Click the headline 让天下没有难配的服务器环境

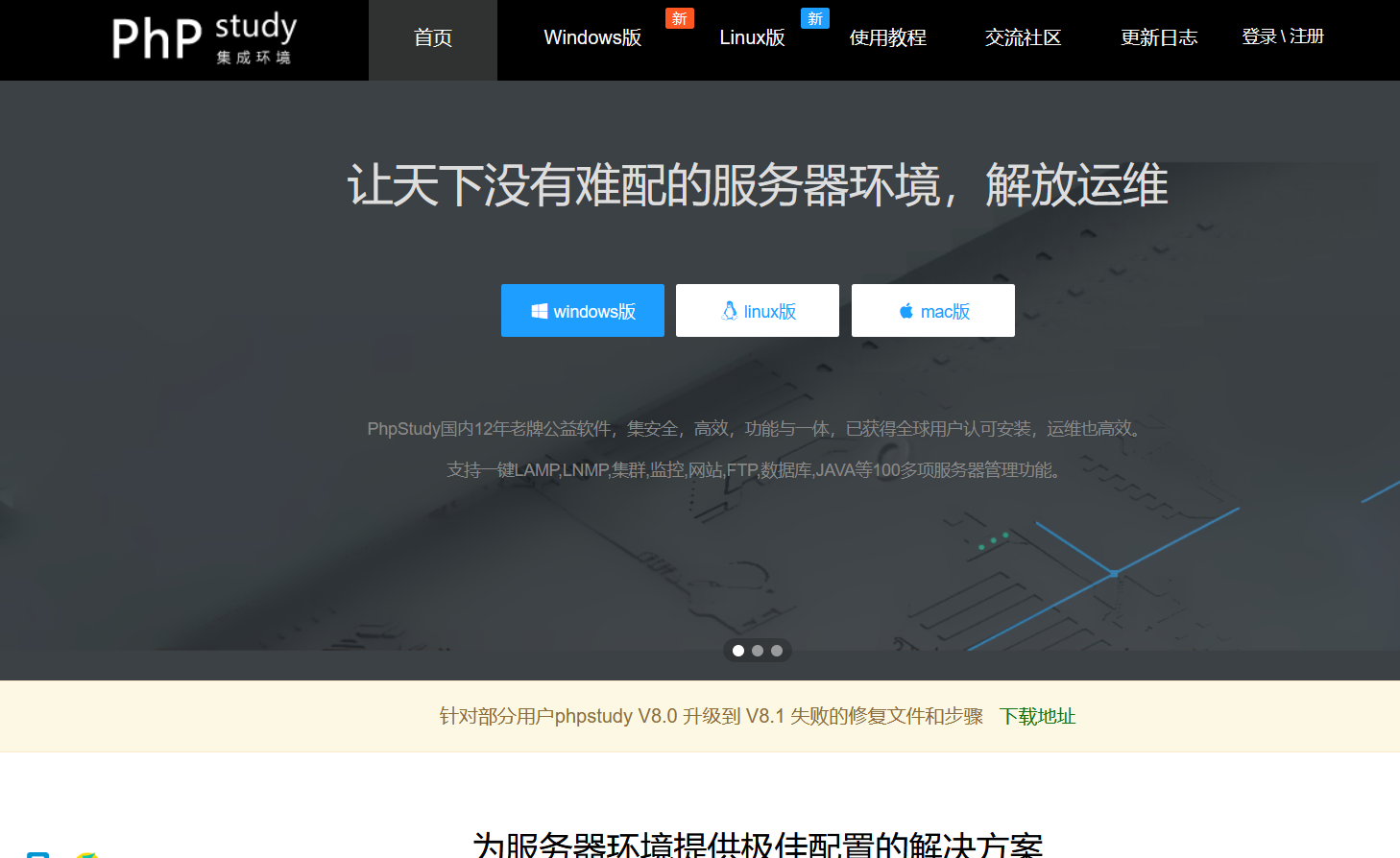[758, 184]
